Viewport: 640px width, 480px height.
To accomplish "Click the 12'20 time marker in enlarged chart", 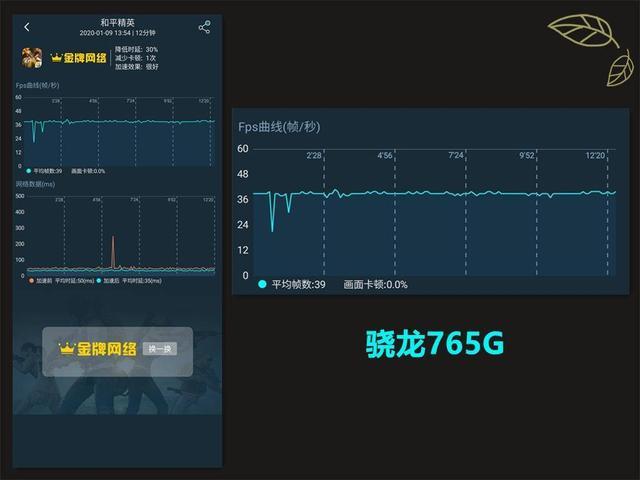I will coord(595,156).
